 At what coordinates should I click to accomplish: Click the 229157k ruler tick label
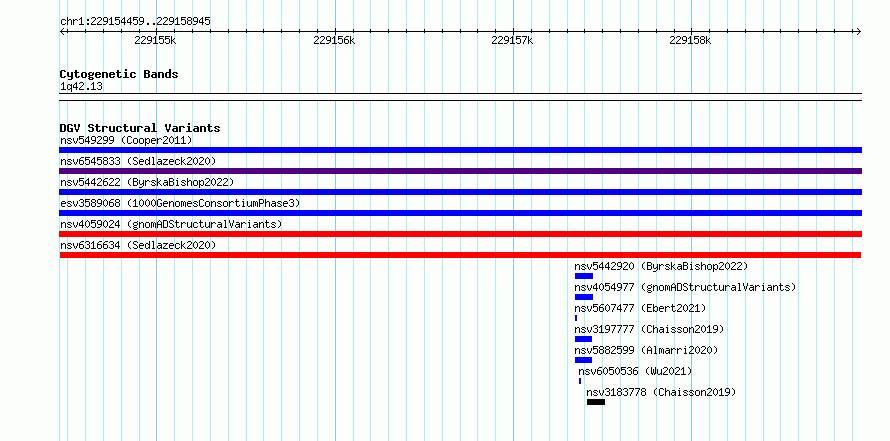click(x=513, y=40)
